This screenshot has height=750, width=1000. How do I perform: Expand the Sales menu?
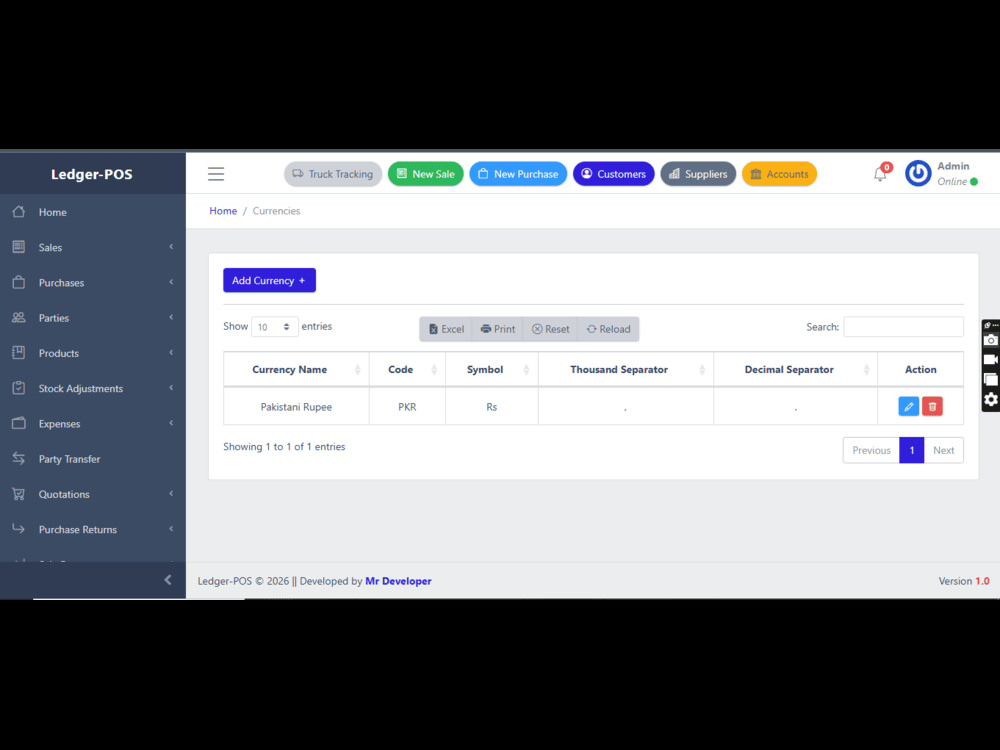[x=92, y=247]
